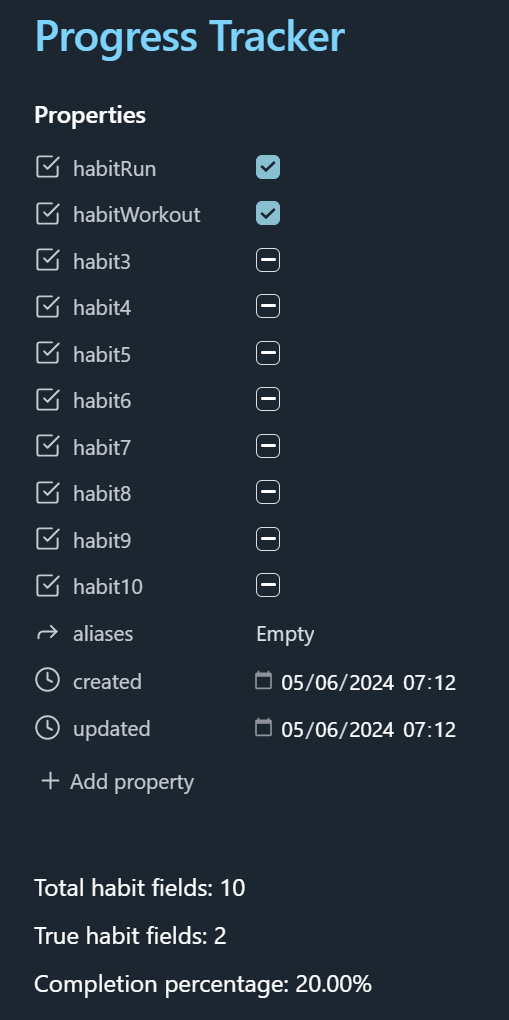Click the Add property button
Viewport: 509px width, 1020px height.
[x=118, y=781]
